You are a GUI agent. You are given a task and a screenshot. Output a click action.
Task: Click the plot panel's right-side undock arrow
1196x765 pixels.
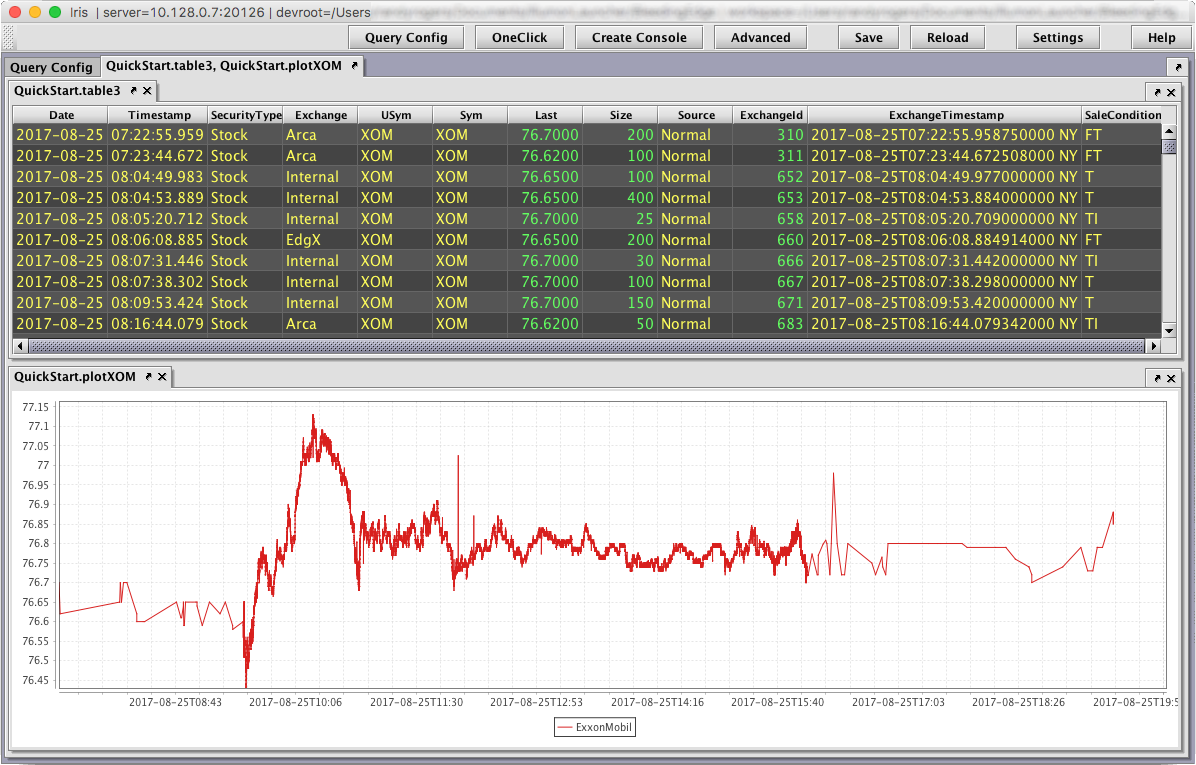1158,378
